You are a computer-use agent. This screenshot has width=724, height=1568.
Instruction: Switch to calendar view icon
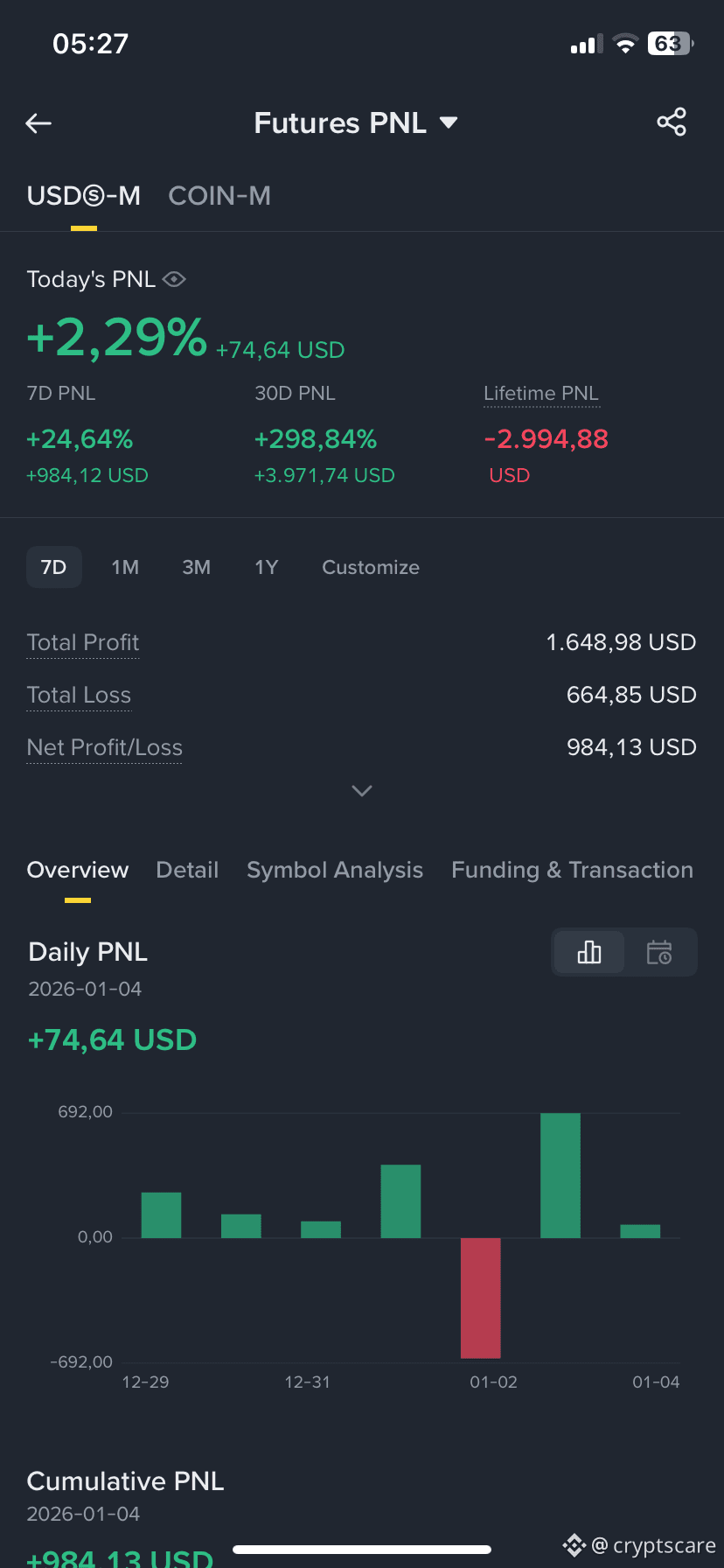click(659, 952)
